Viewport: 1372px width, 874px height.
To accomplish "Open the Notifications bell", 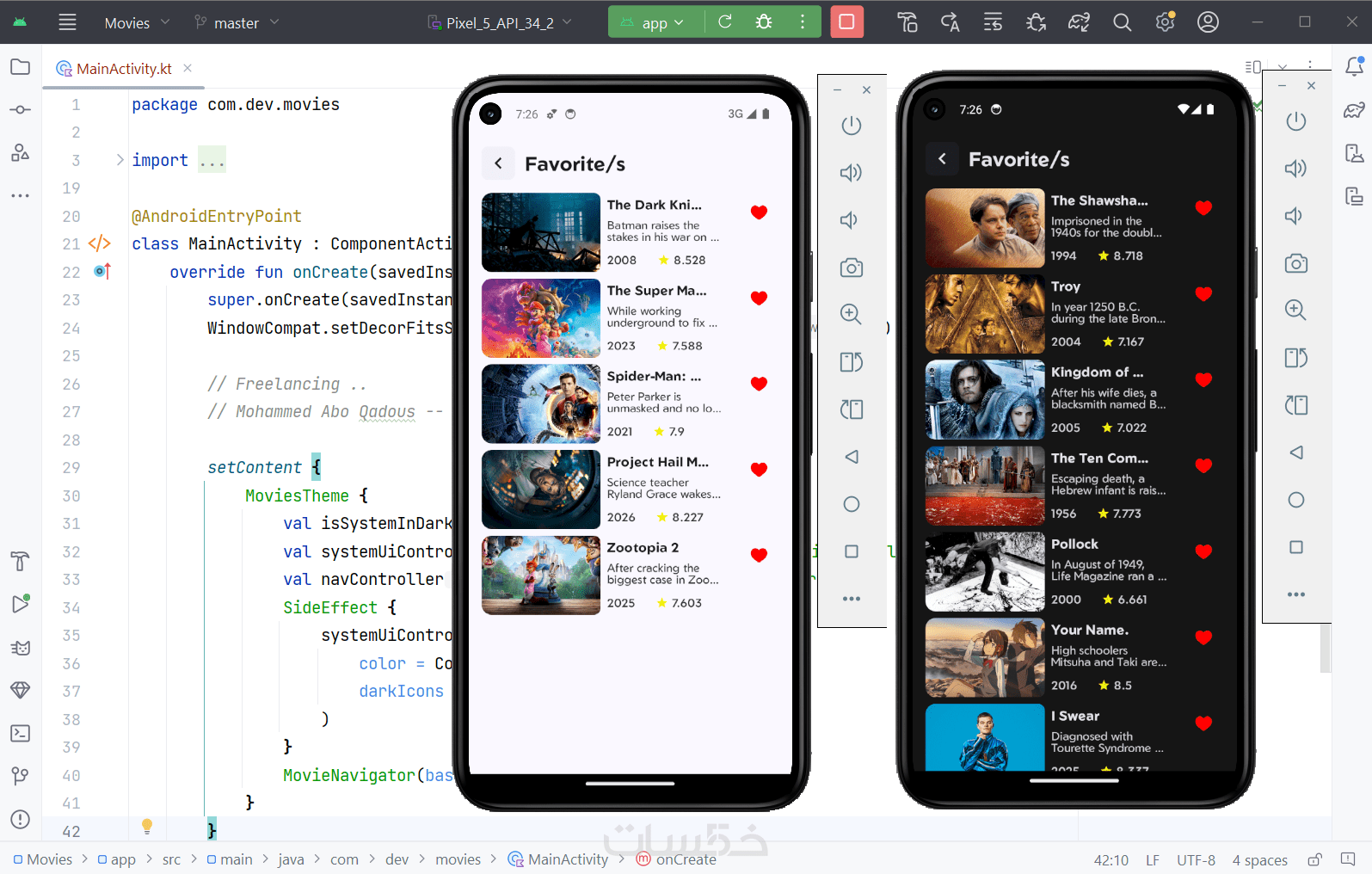I will (1354, 66).
